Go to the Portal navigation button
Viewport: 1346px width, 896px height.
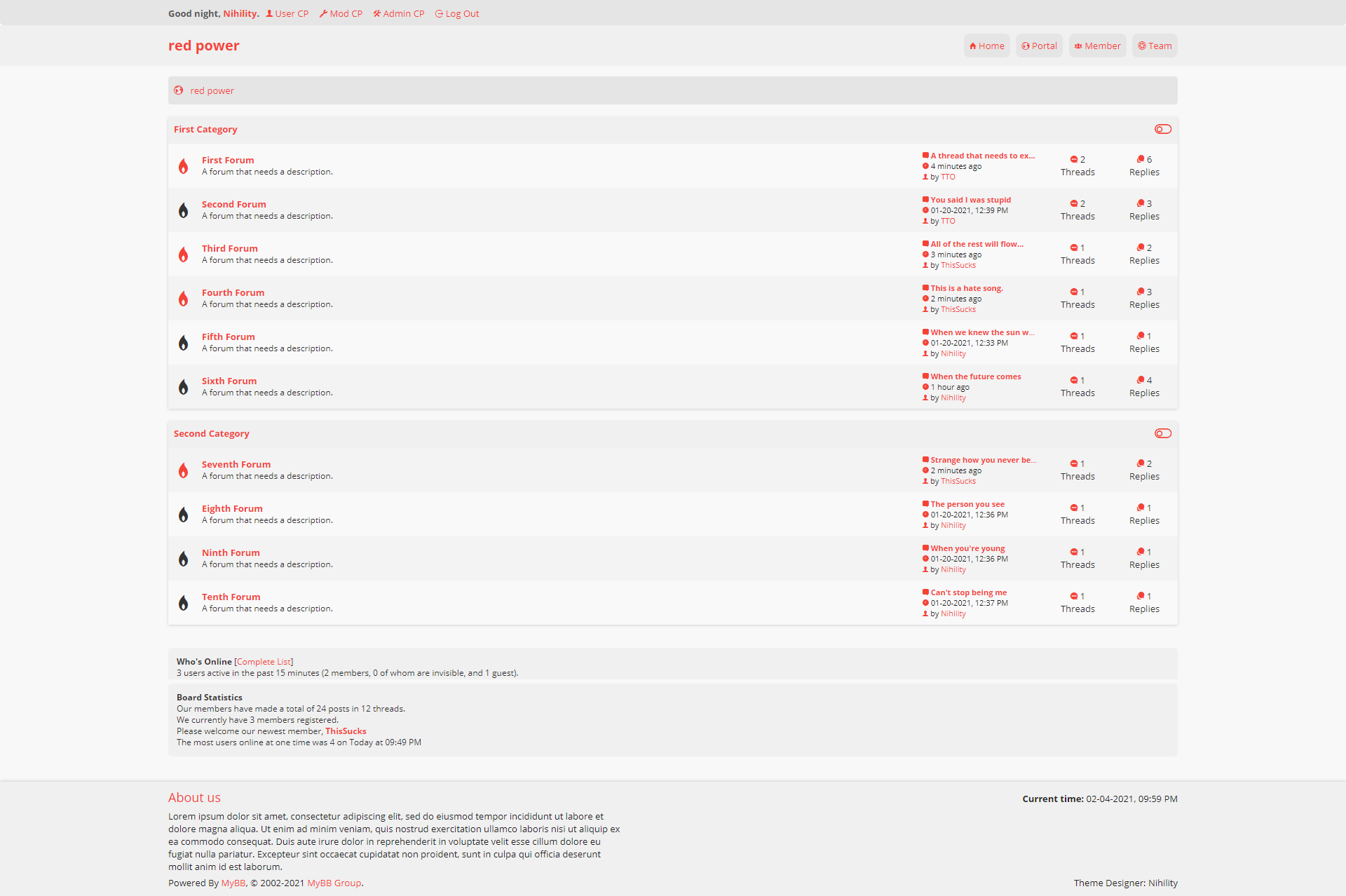[1039, 46]
